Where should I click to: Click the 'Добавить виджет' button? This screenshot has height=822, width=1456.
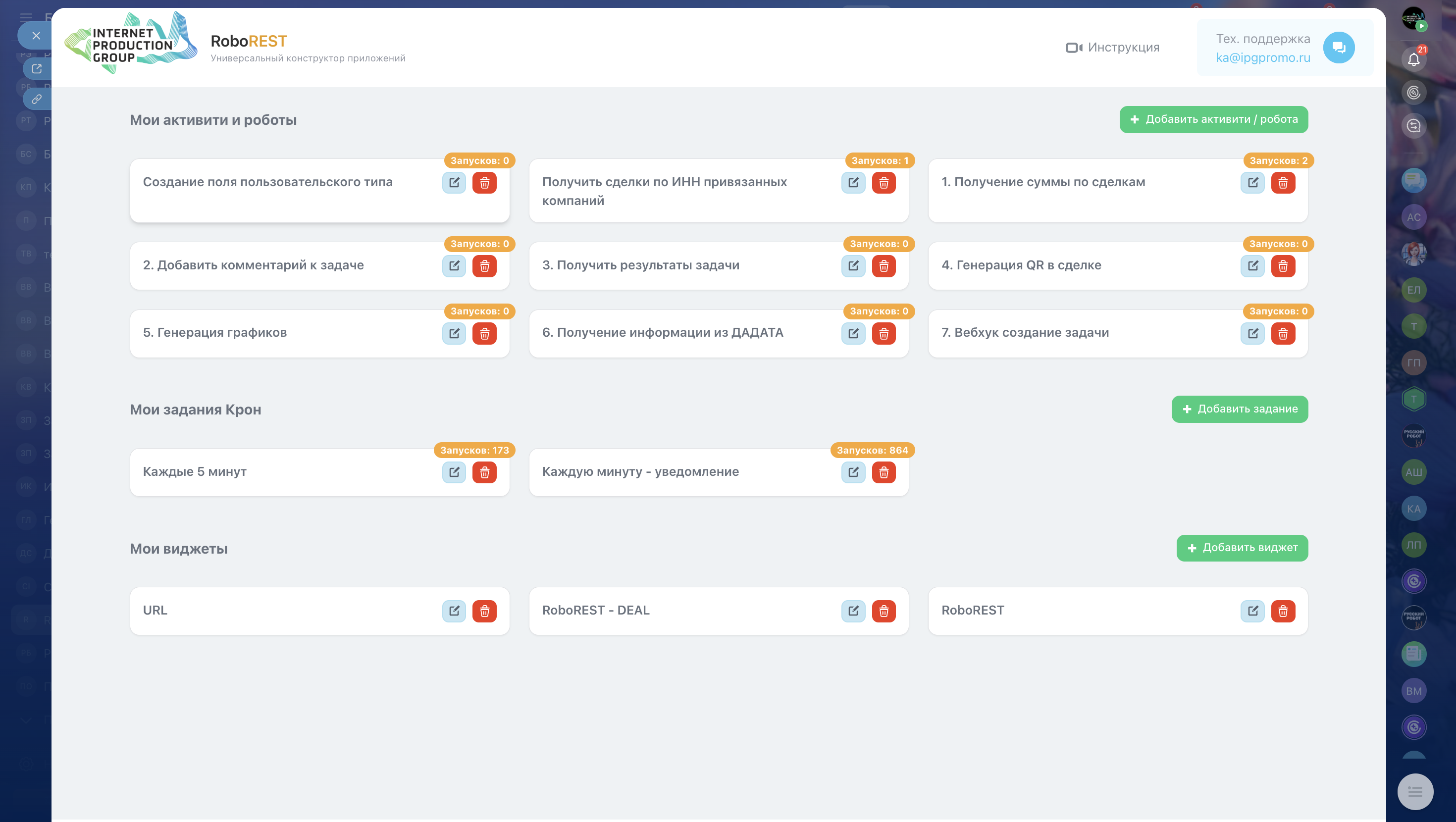coord(1242,548)
